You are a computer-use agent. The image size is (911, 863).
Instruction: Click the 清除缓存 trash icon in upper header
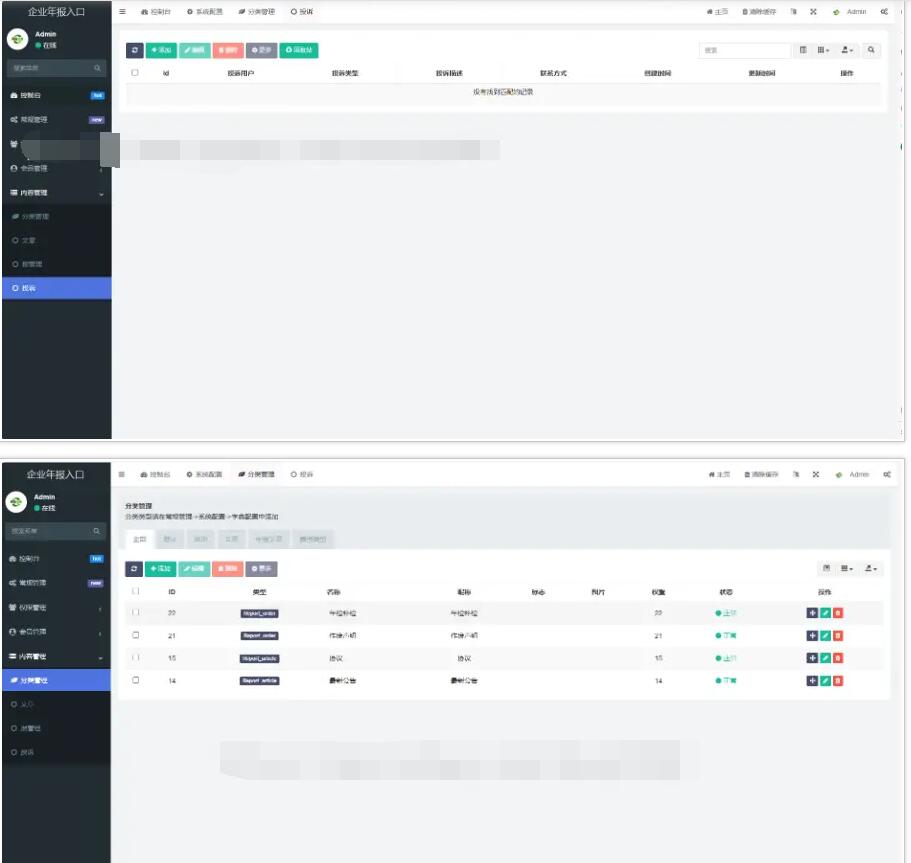[746, 12]
